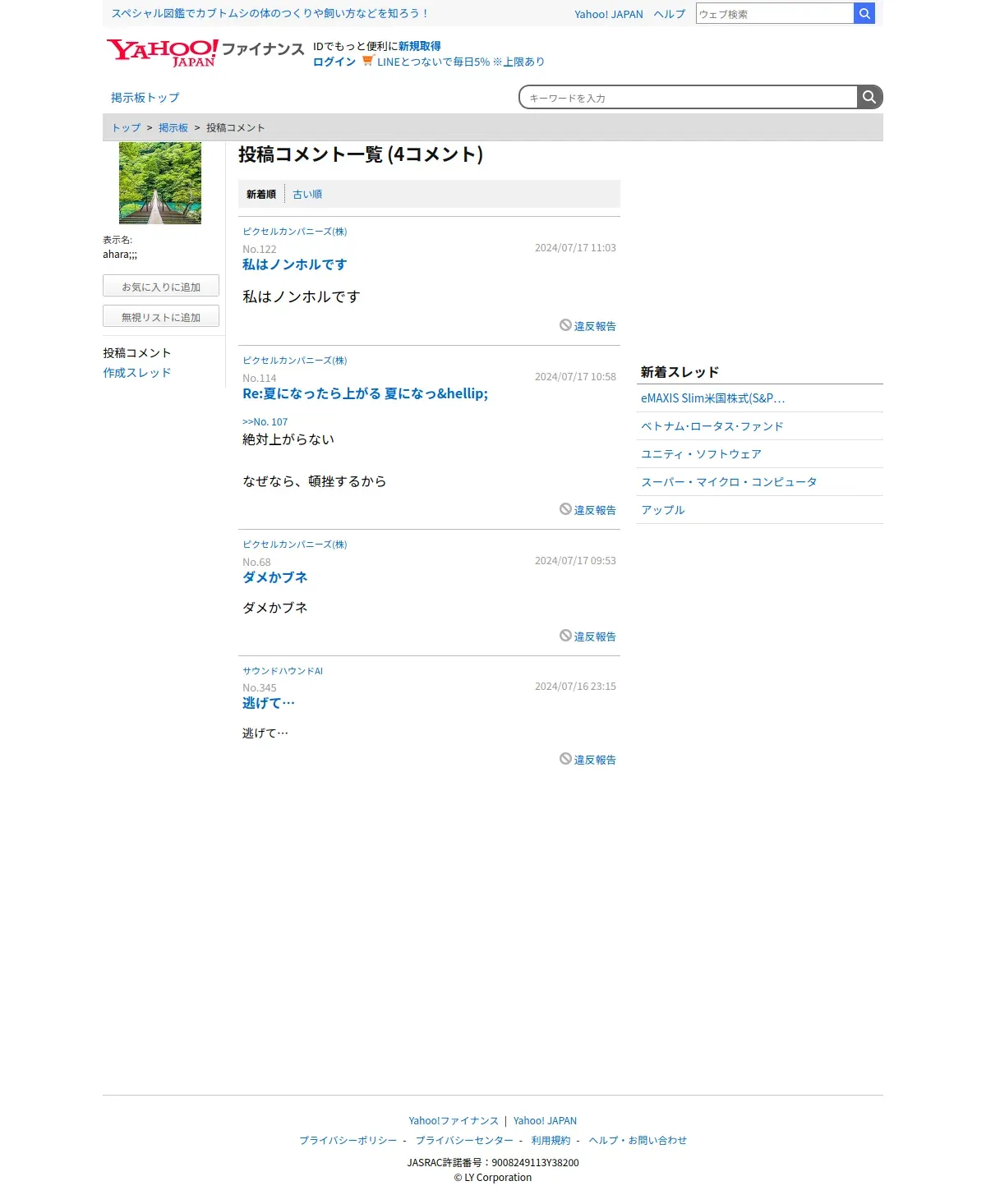
Task: Open プライバシーポリシー footer link
Action: [348, 1140]
